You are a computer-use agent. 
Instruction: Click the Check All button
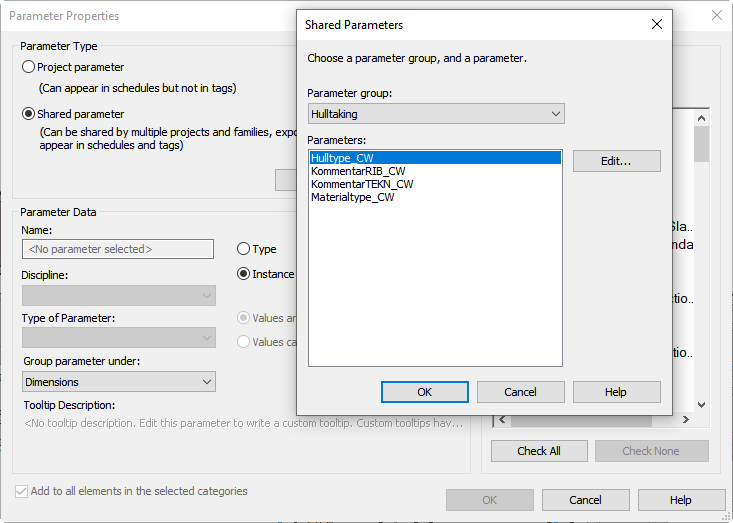click(538, 451)
